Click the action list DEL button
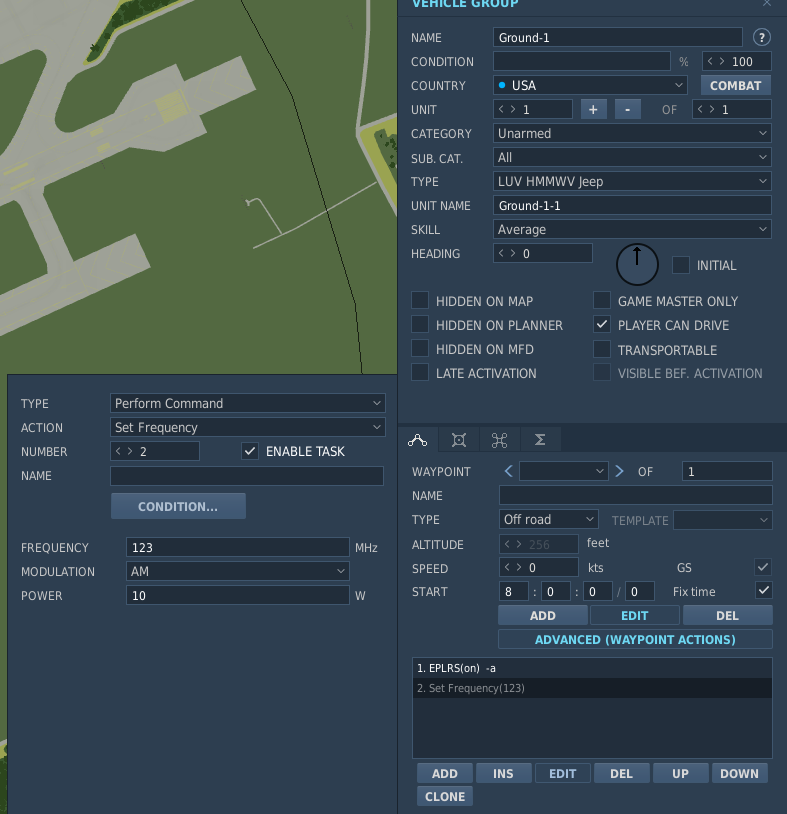787x814 pixels. point(621,773)
